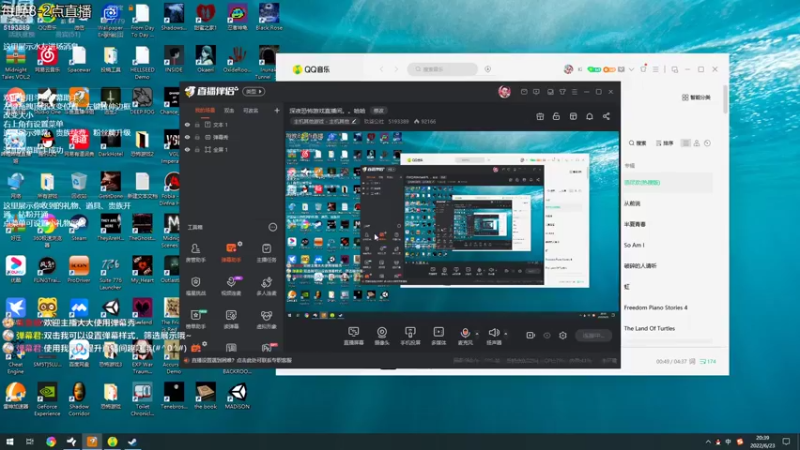800x450 pixels.
Task: Select song Freedom Piano Stories 4
Action: (x=656, y=308)
